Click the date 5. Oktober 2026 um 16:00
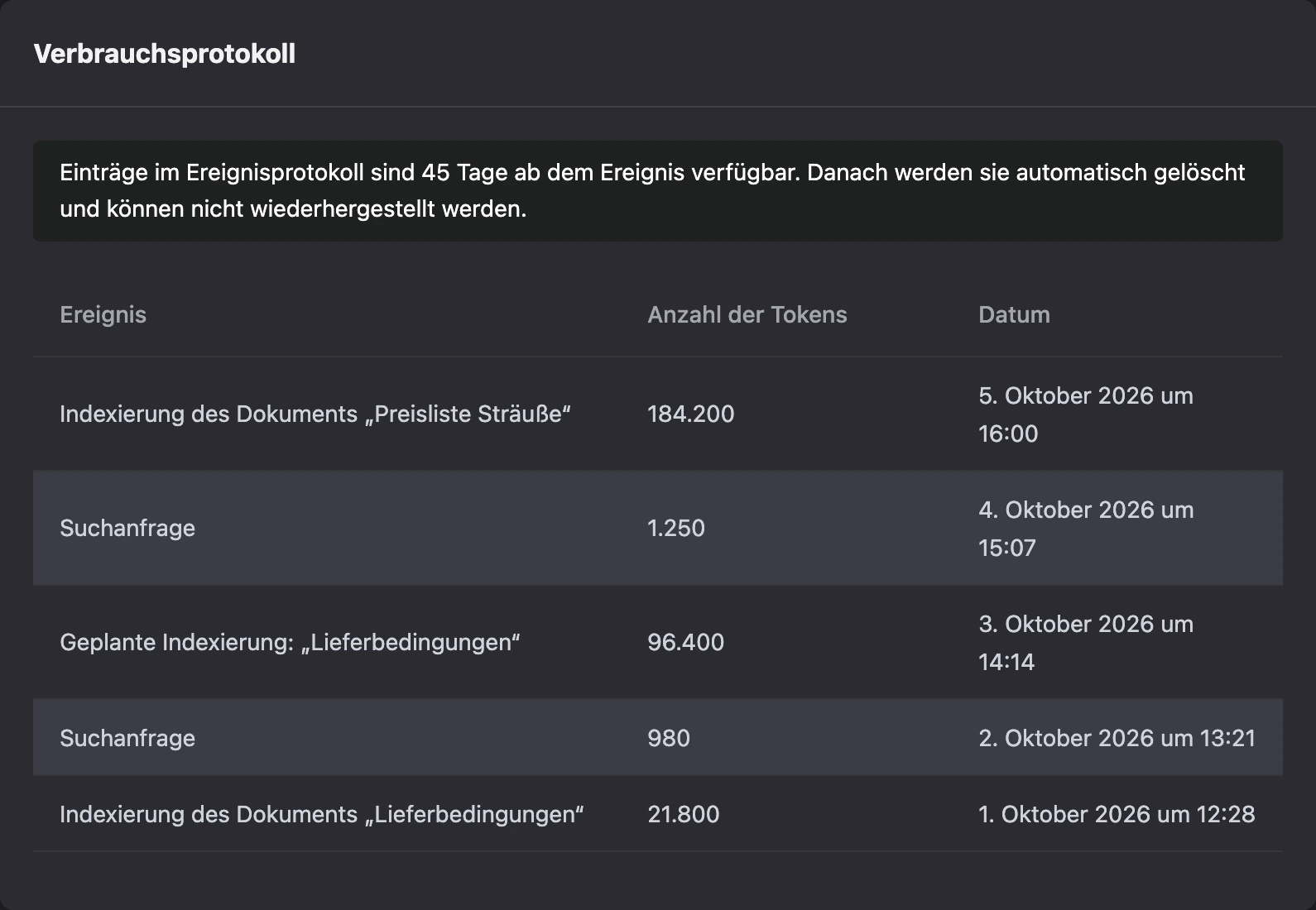The height and width of the screenshot is (910, 1316). [x=1086, y=414]
